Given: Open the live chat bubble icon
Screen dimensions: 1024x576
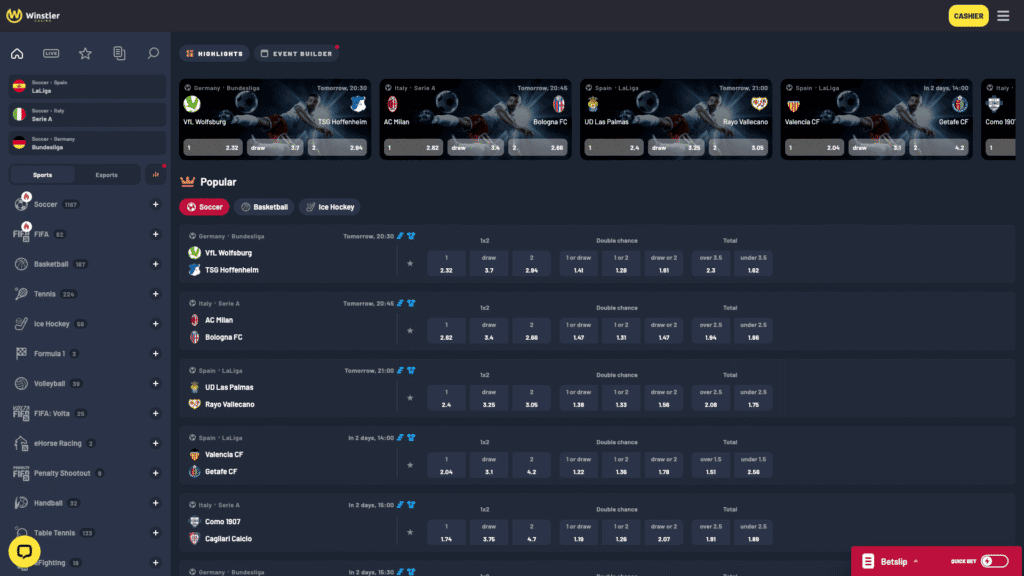Looking at the screenshot, I should (x=24, y=552).
